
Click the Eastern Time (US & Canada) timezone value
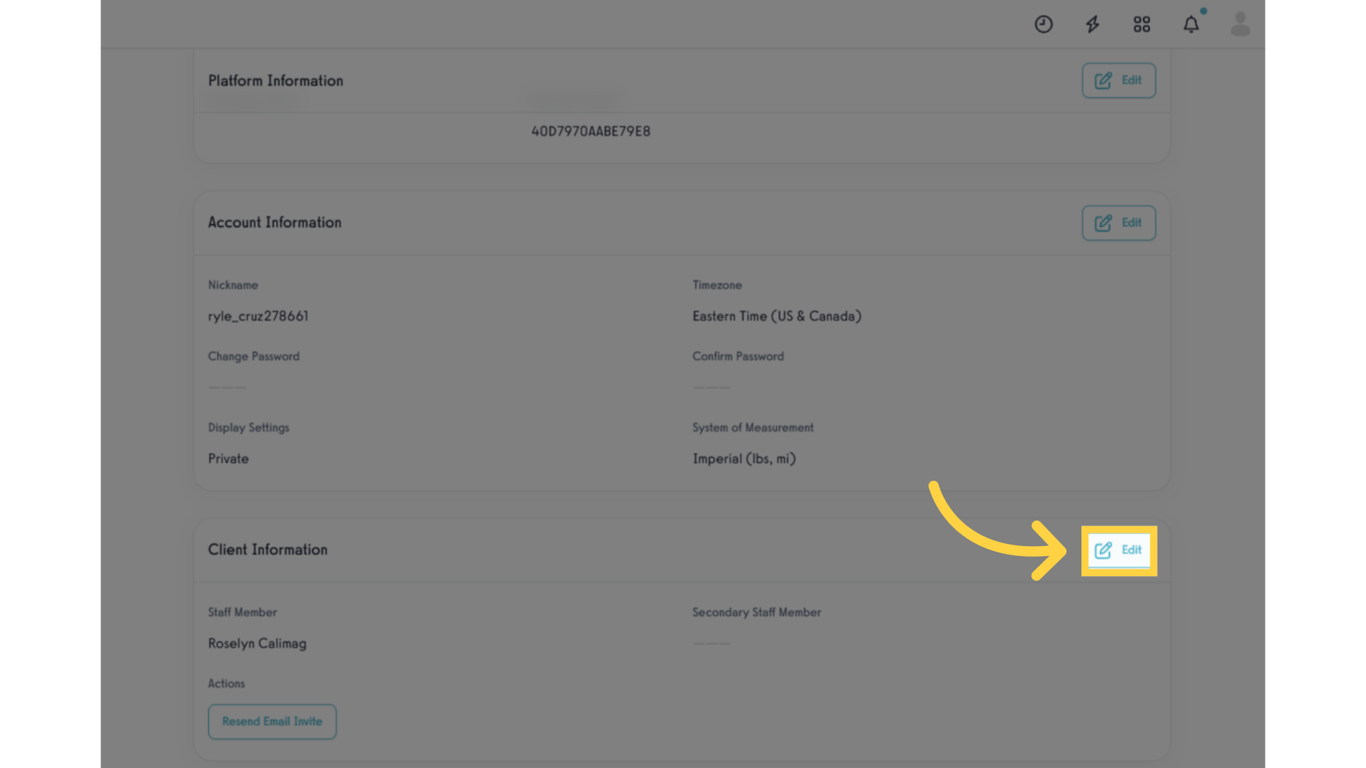(x=775, y=316)
